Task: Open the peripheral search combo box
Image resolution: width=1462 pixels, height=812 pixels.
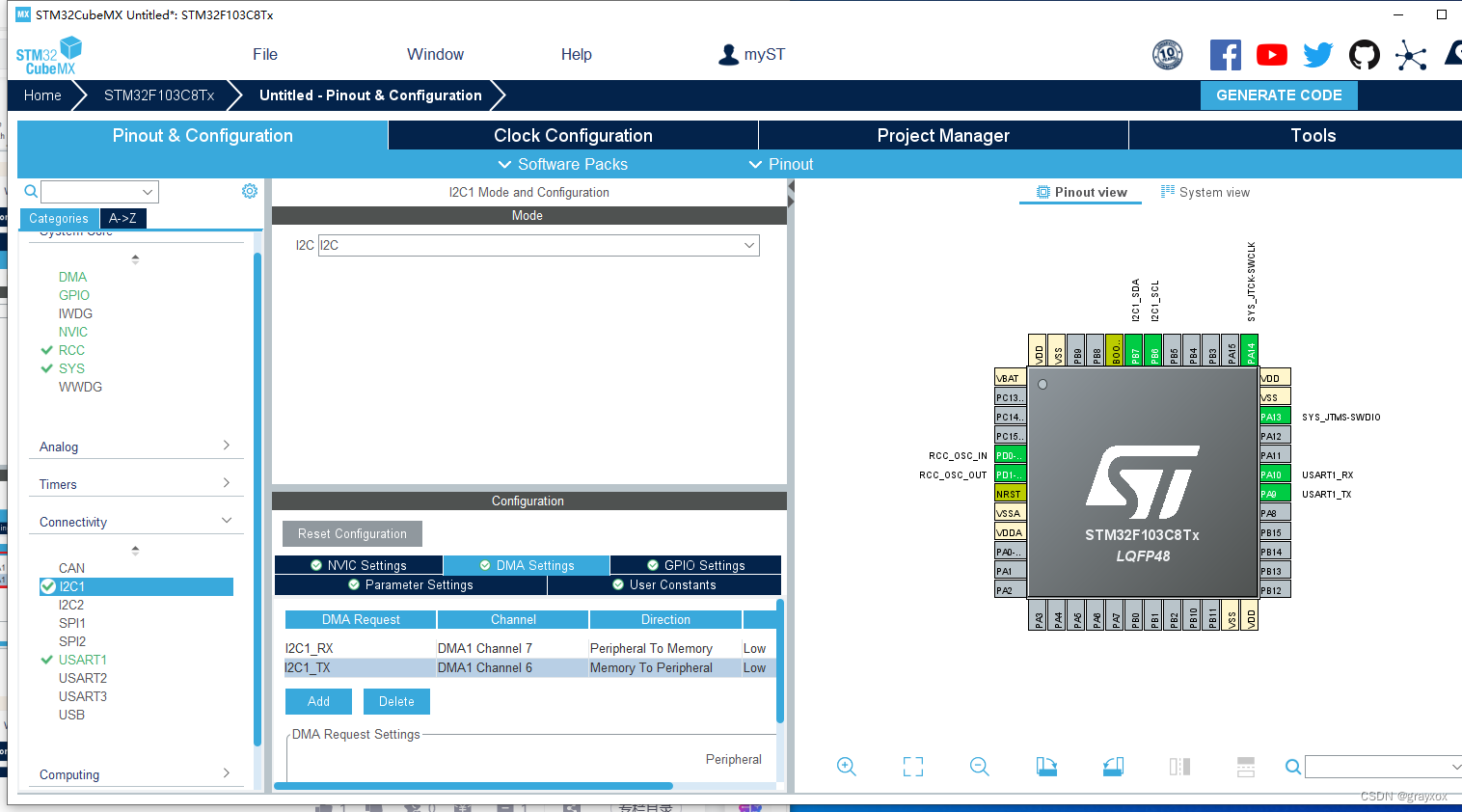Action: (99, 192)
